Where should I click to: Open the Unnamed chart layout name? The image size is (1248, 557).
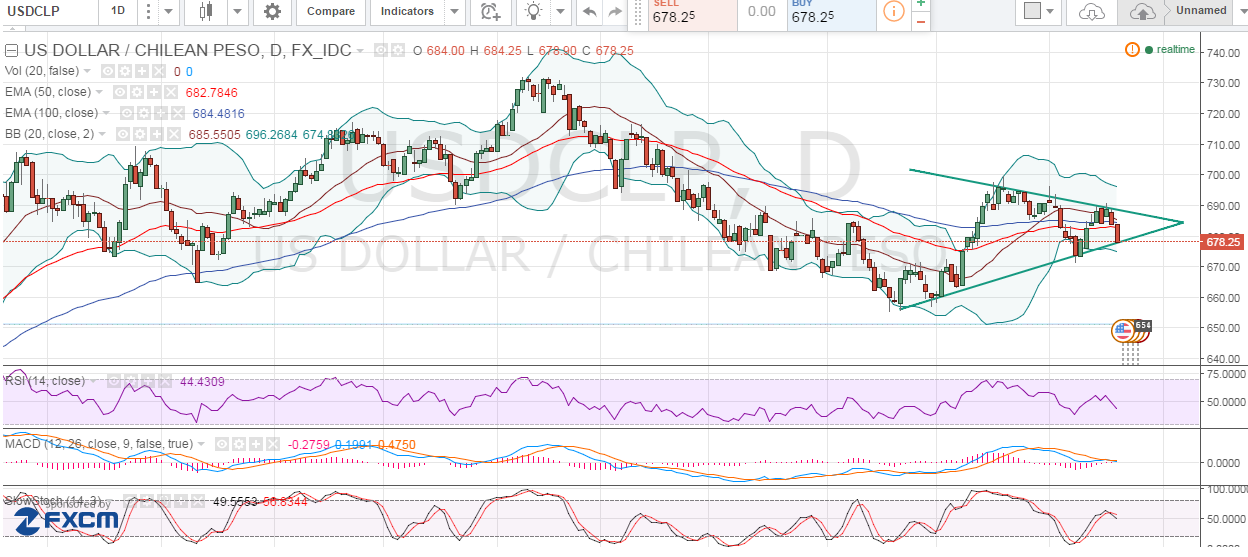point(1201,11)
